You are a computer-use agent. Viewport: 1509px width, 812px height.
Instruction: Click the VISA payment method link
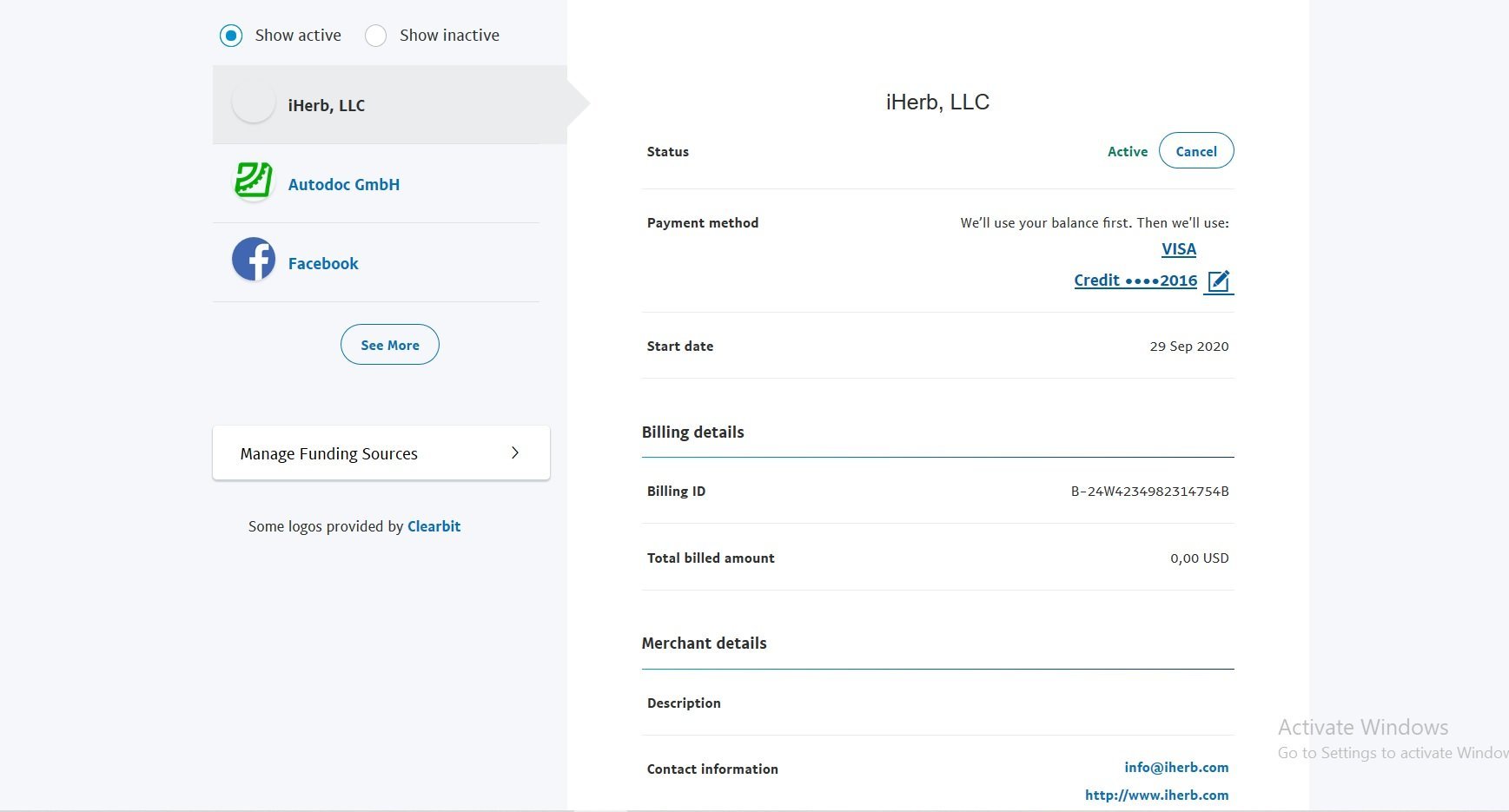click(x=1178, y=249)
